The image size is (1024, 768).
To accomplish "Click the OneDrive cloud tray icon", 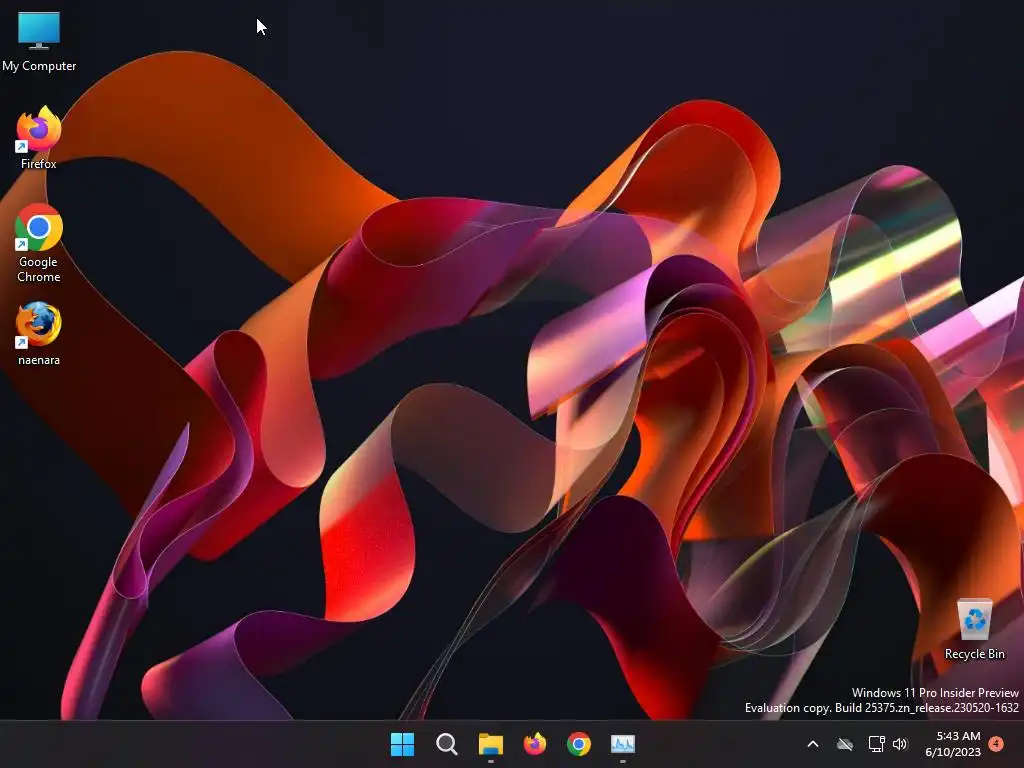I will 844,744.
